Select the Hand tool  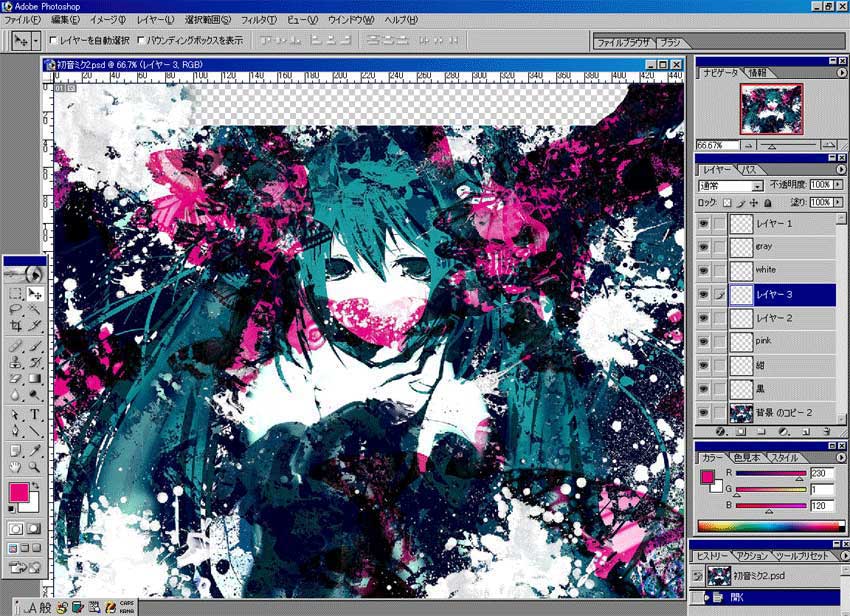pos(15,466)
